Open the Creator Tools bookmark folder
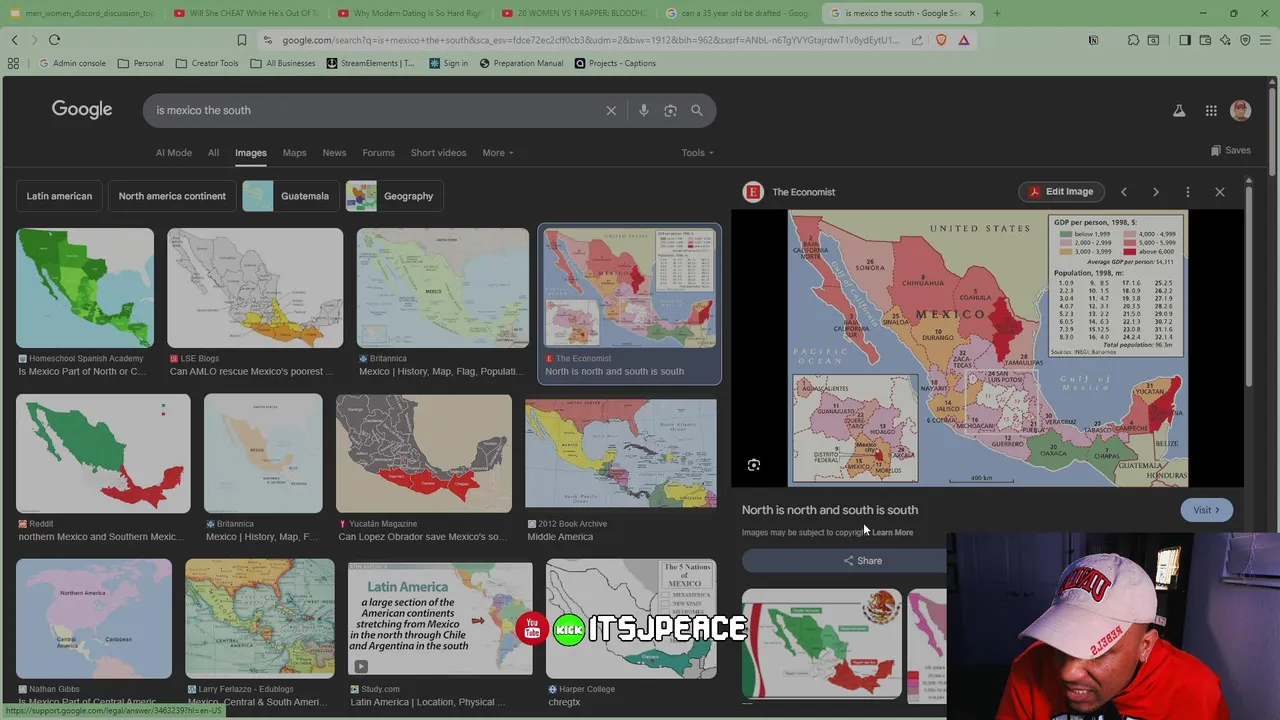The image size is (1280, 720). tap(207, 63)
